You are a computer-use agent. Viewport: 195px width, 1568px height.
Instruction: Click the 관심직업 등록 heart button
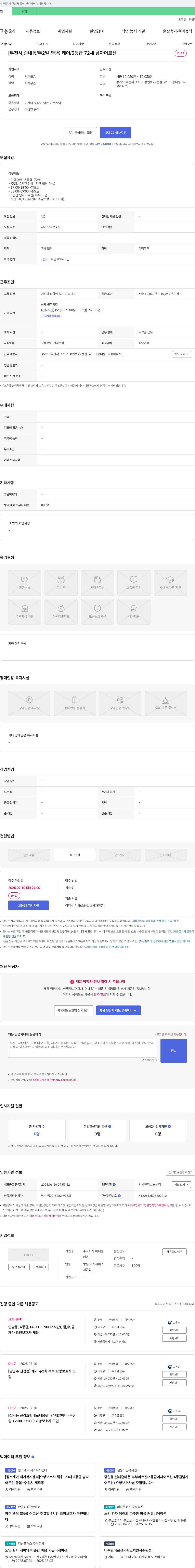[x=80, y=133]
